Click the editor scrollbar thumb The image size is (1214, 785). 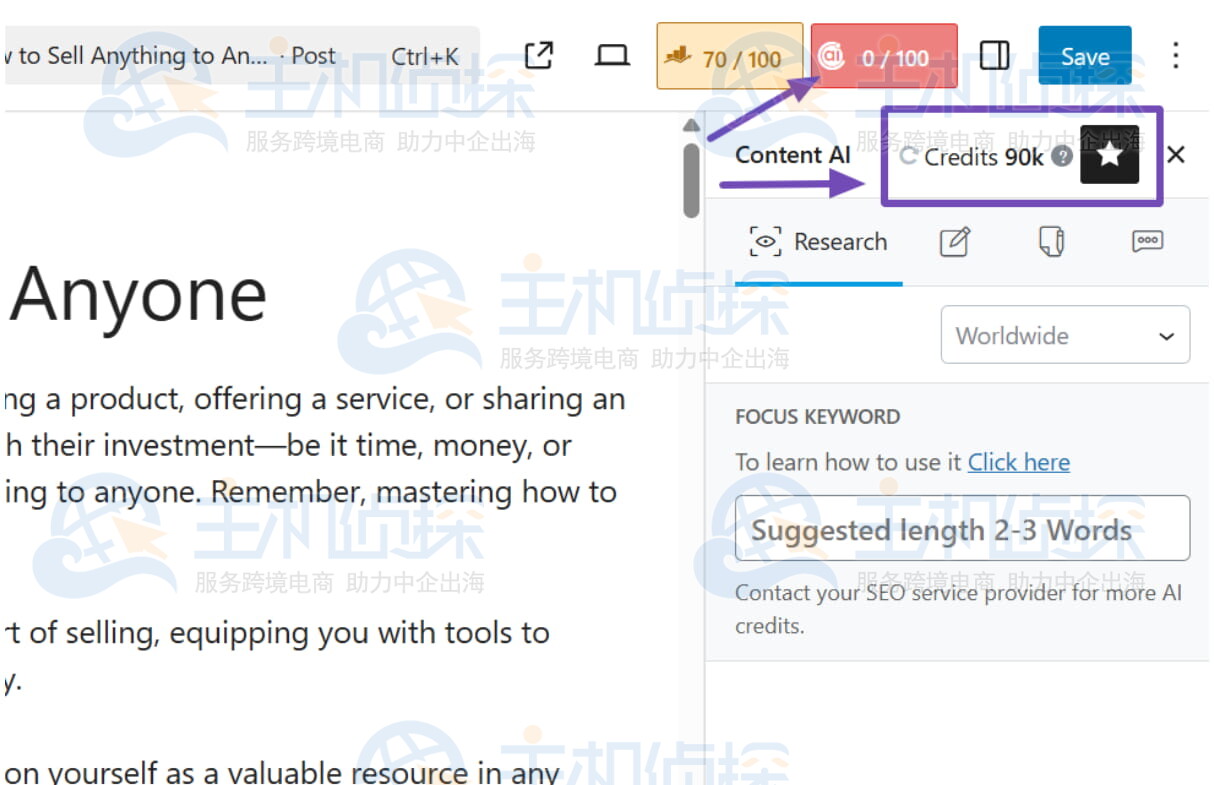coord(691,180)
